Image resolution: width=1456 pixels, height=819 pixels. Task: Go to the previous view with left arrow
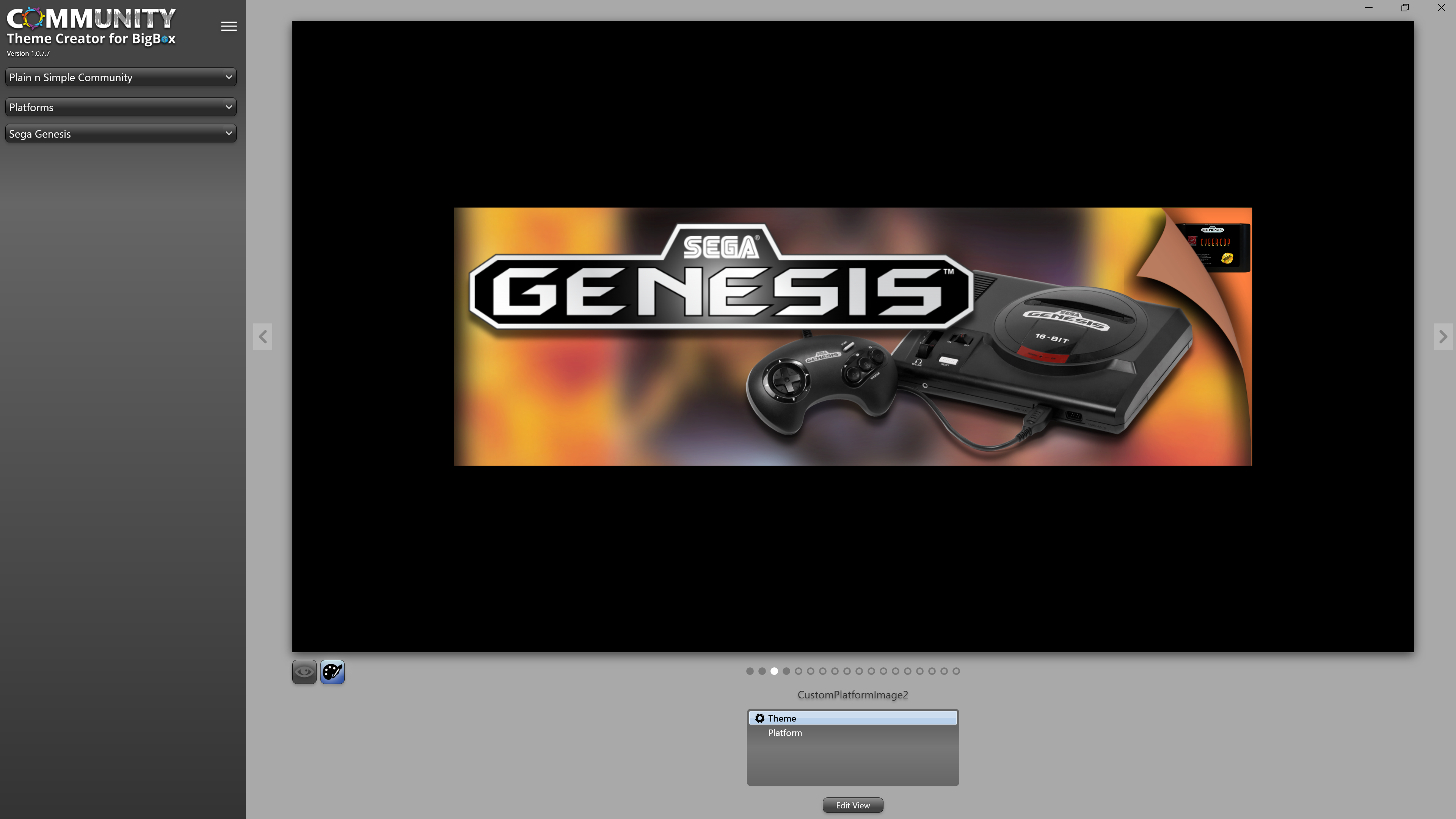263,337
